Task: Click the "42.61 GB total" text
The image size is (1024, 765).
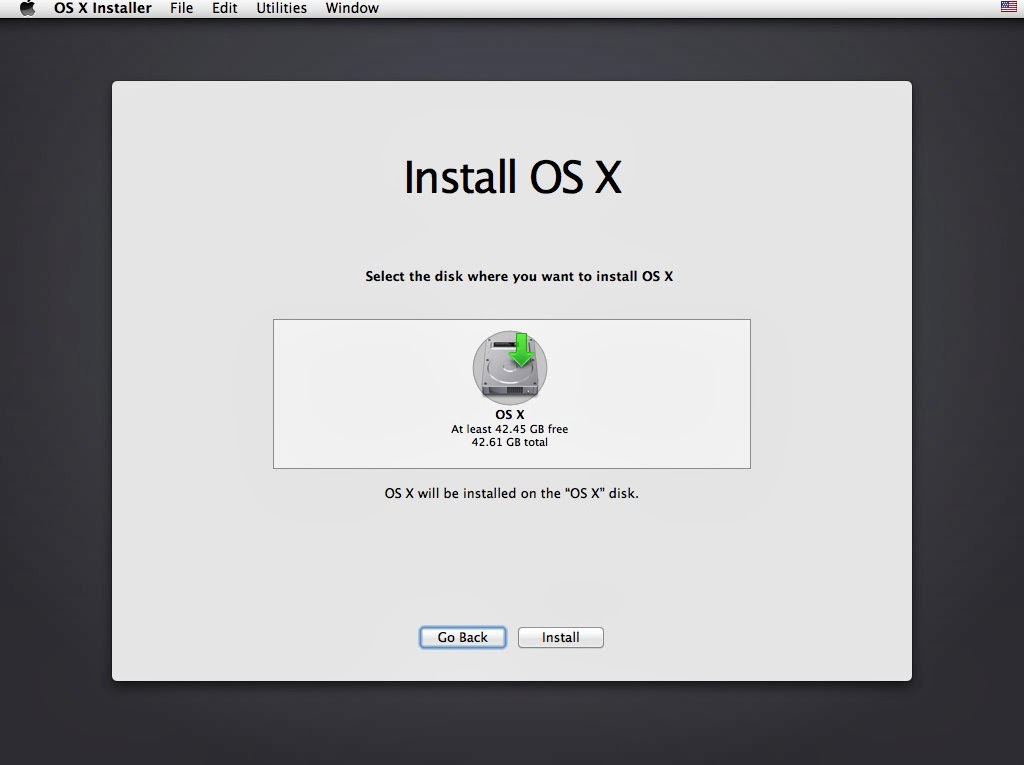Action: [x=510, y=442]
